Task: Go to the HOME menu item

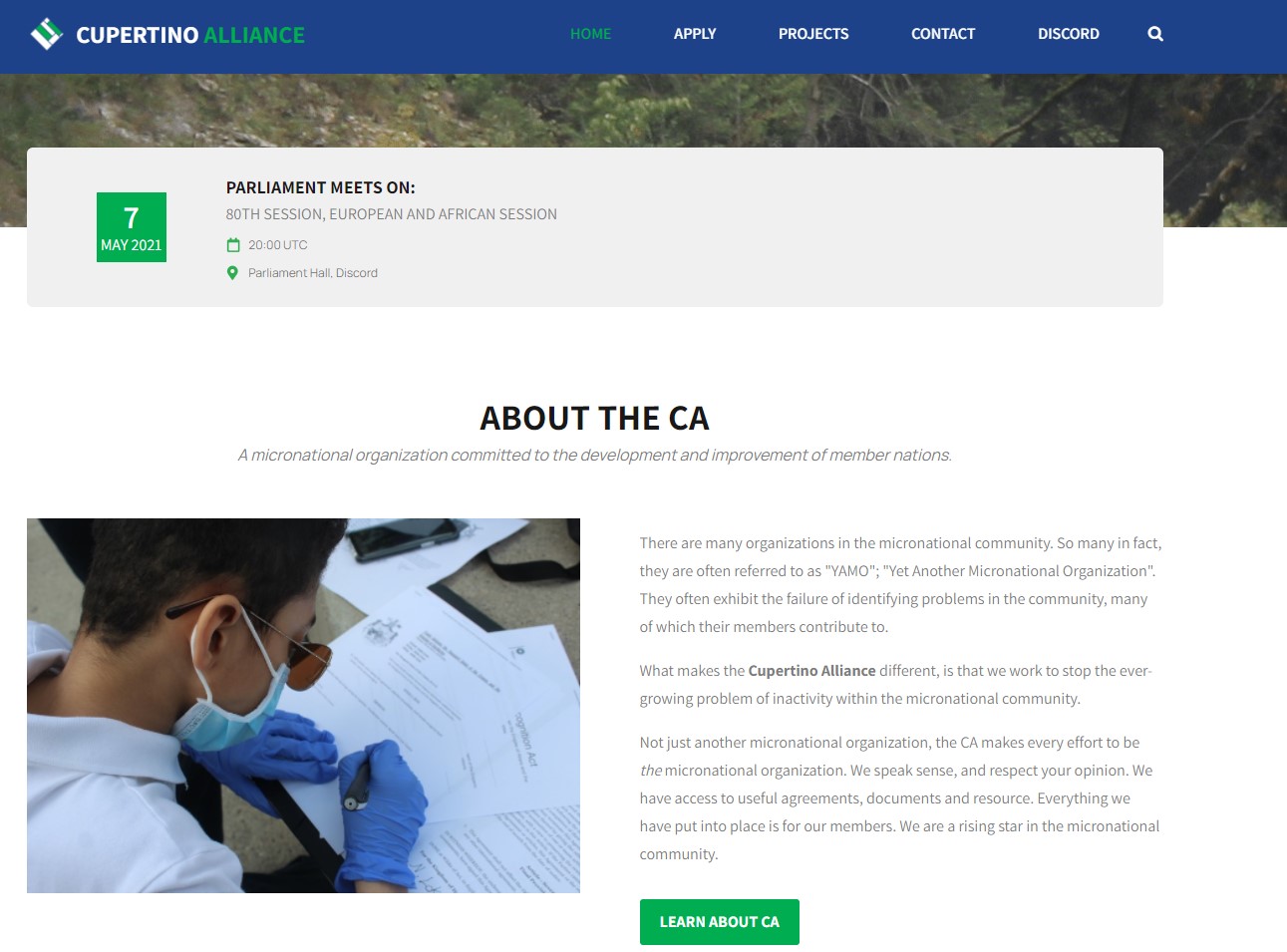Action: point(591,34)
